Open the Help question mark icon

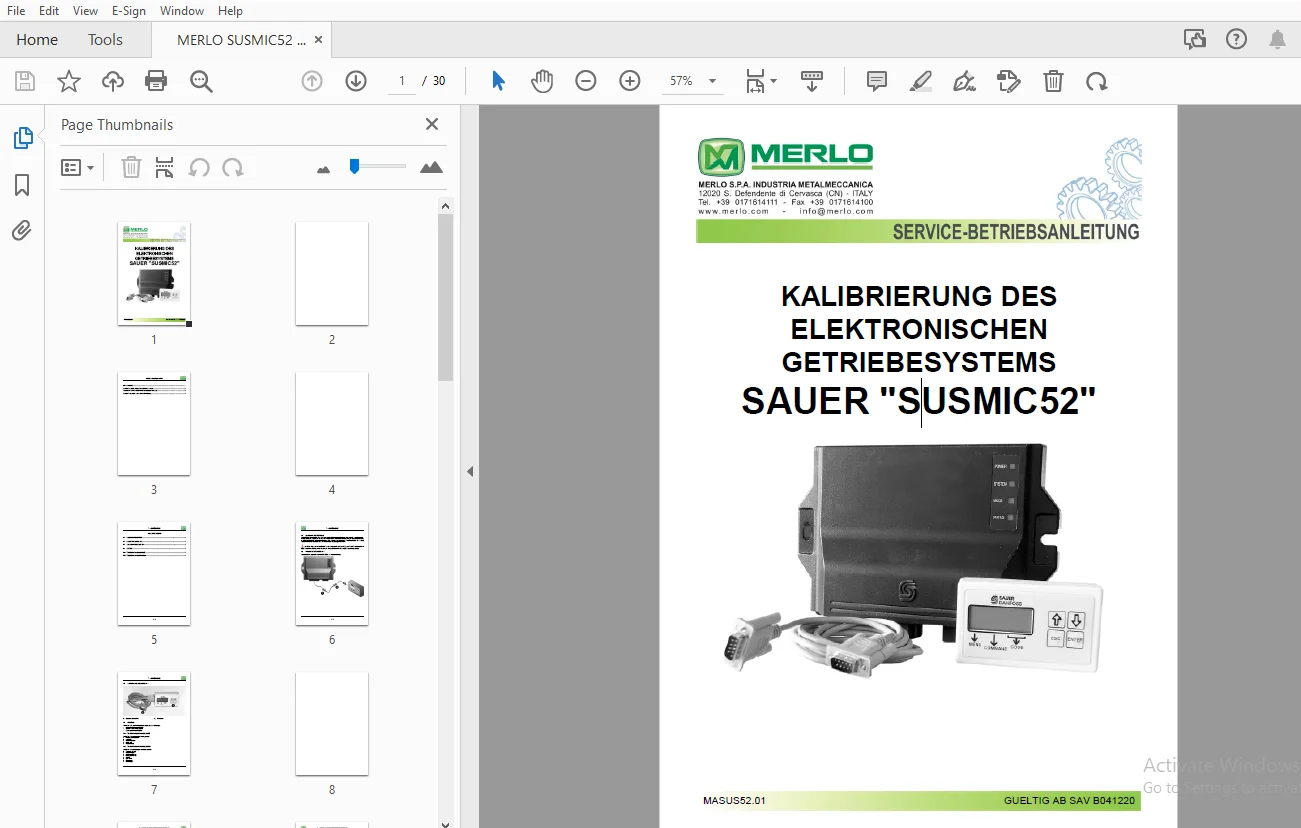[1237, 39]
